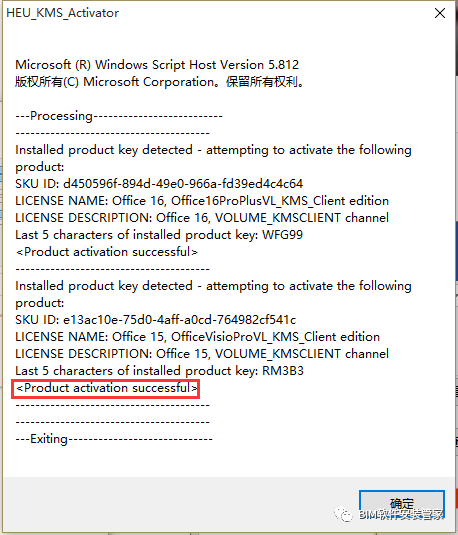Click the ---Processing--- separator line
This screenshot has height=535, width=458.
[x=119, y=116]
